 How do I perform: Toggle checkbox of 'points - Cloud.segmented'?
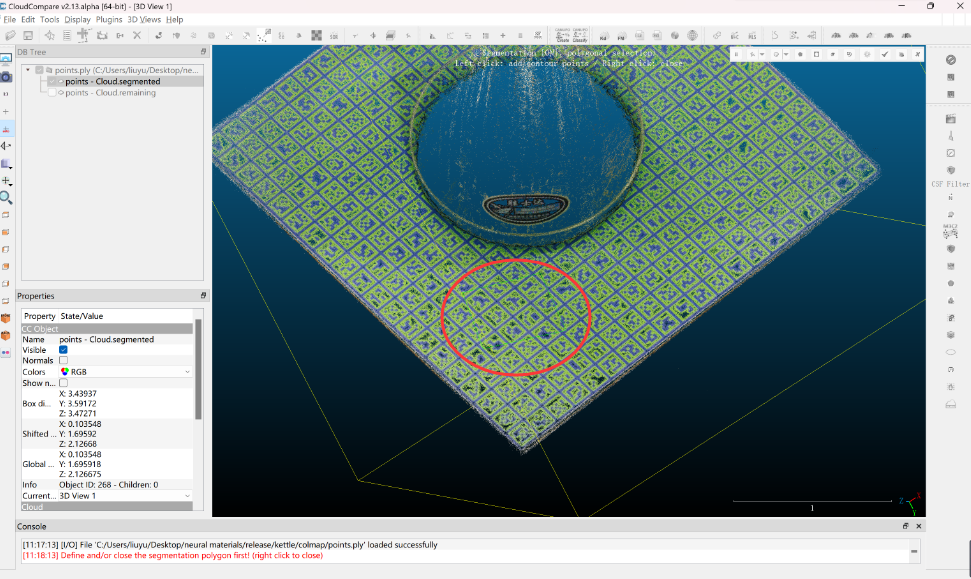coord(53,82)
